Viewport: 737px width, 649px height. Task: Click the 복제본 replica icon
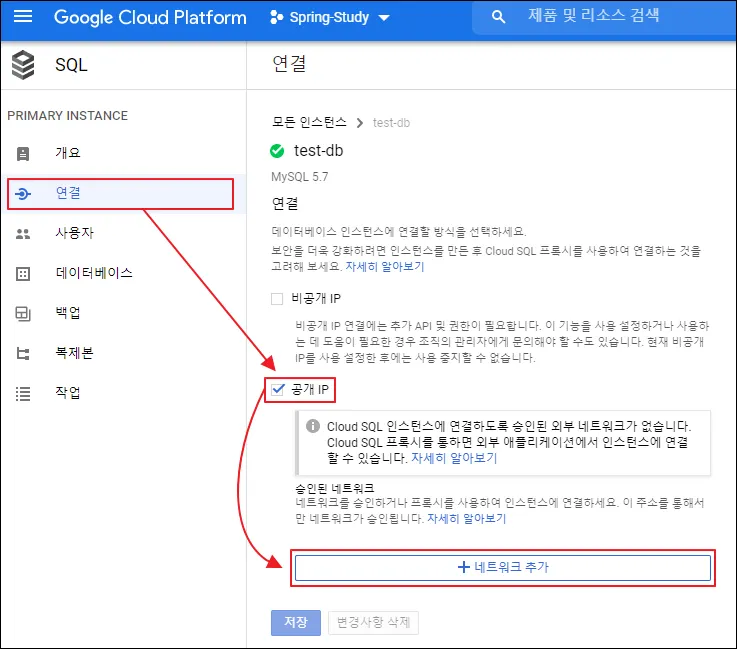[x=23, y=353]
